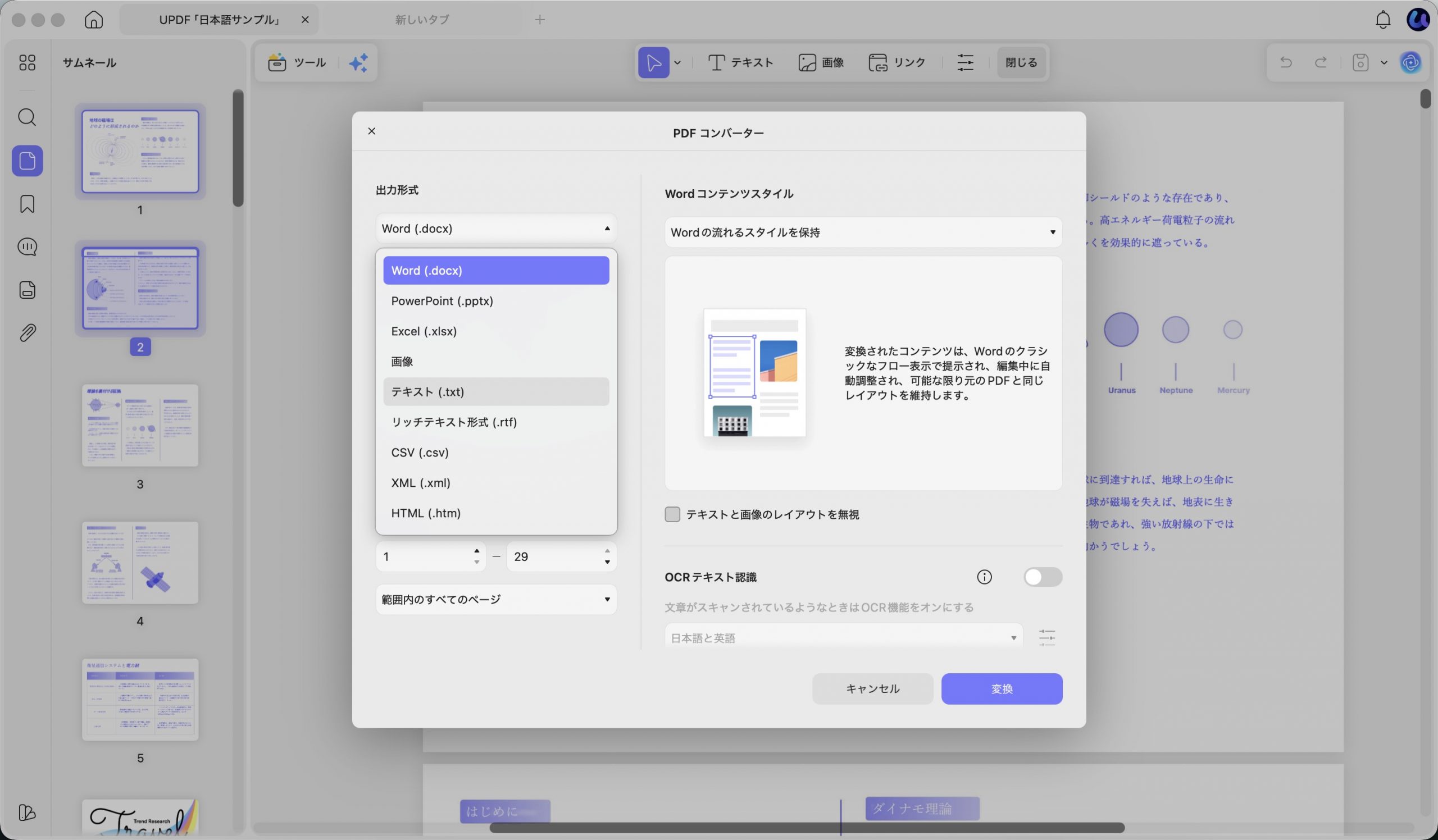Screen dimensions: 1438x840
Task: Select page 1 thumbnail
Action: point(140,152)
